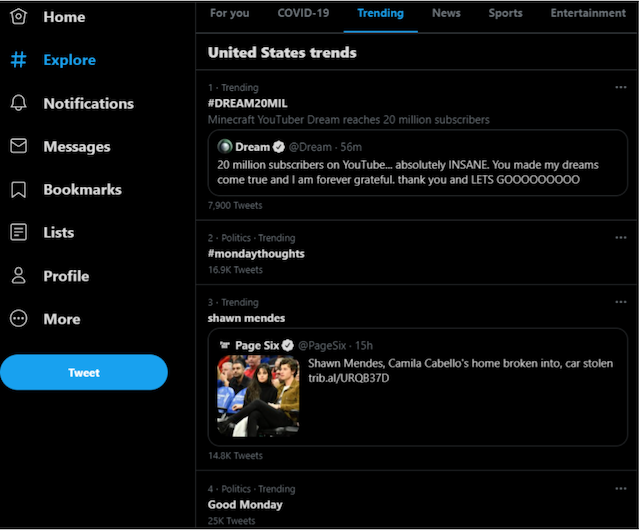Click the Minecraft YouTuber Dream description text
Image resolution: width=640 pixels, height=530 pixels.
(349, 120)
